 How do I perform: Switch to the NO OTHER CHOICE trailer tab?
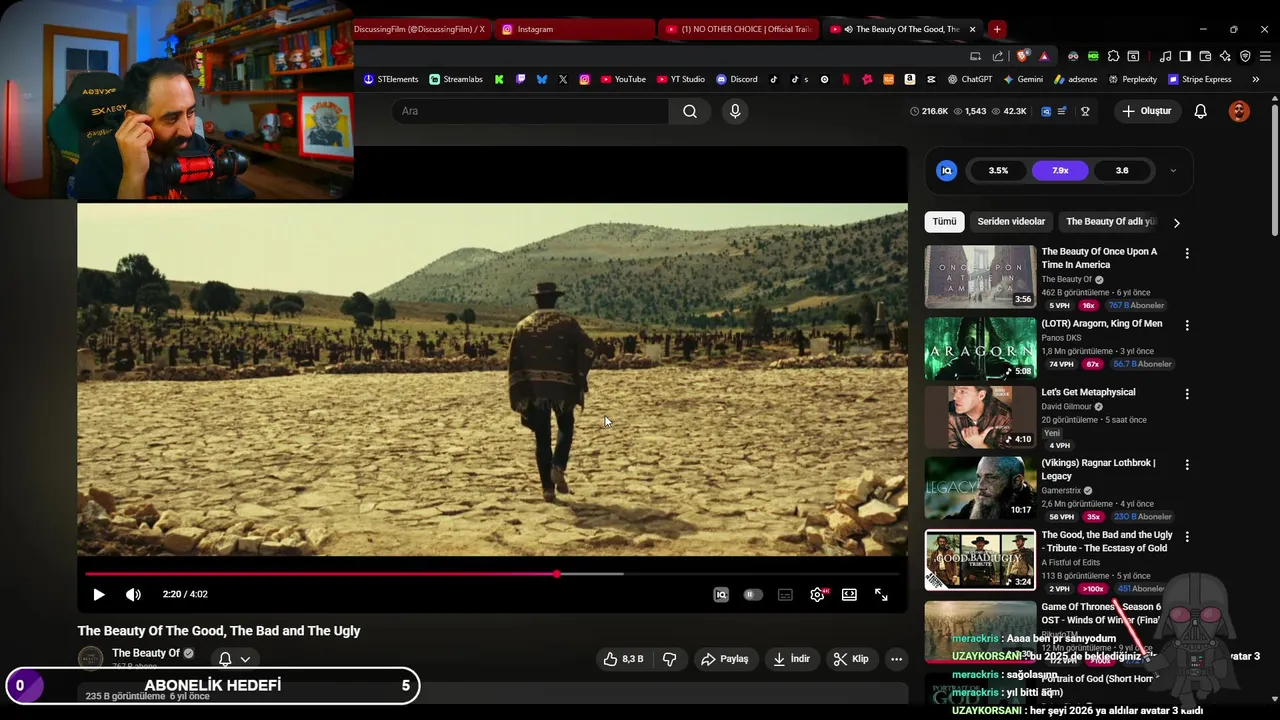click(739, 29)
